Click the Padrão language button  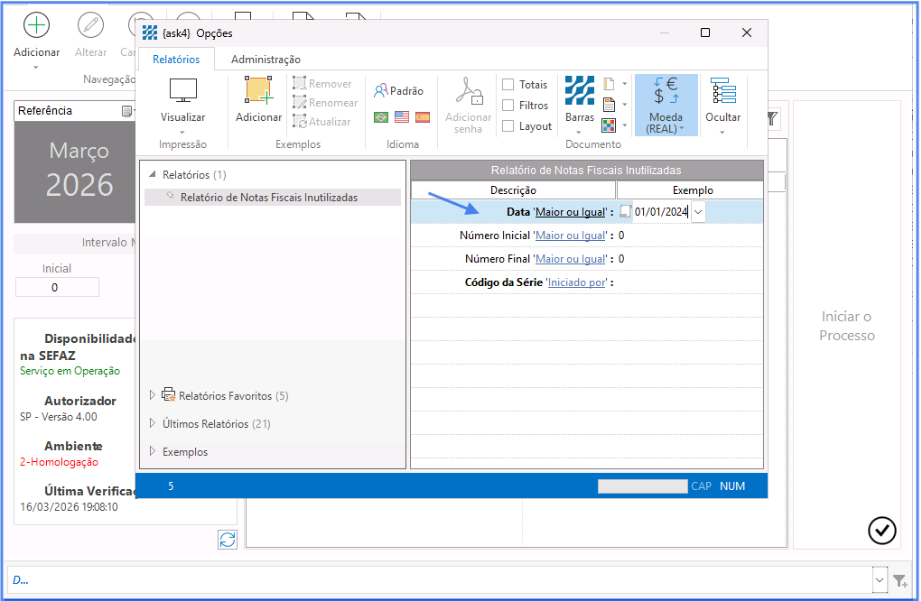pos(398,91)
